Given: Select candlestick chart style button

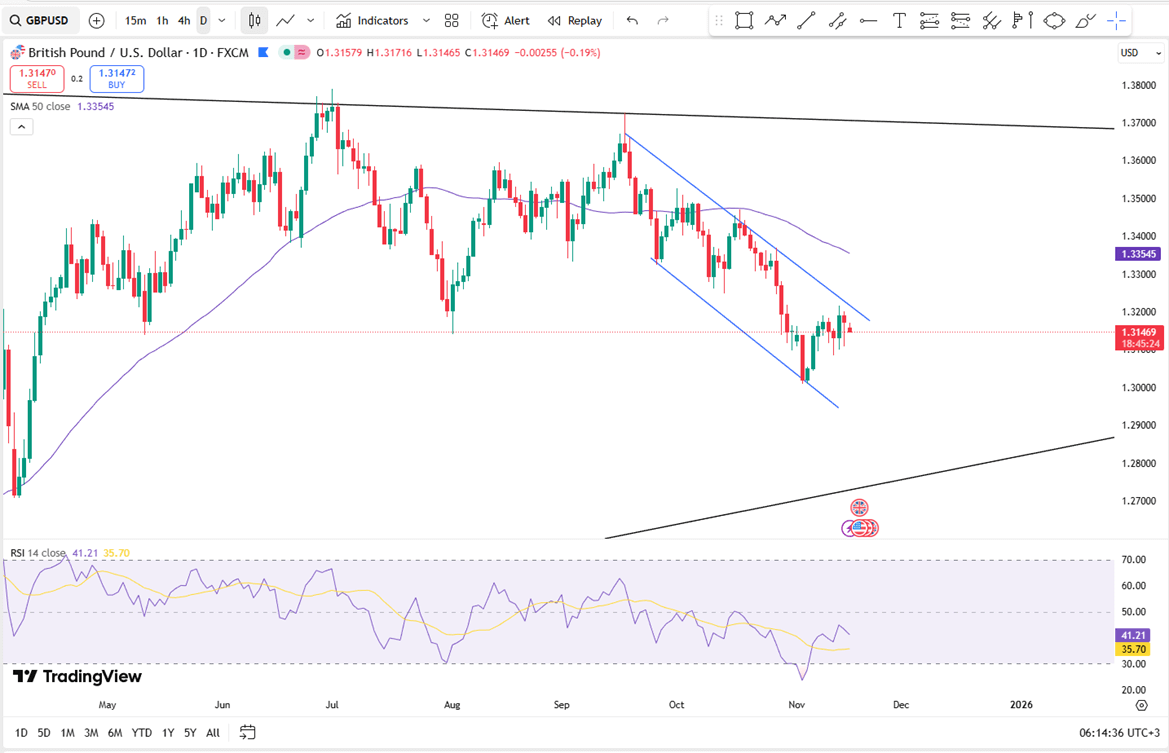Looking at the screenshot, I should coord(254,20).
